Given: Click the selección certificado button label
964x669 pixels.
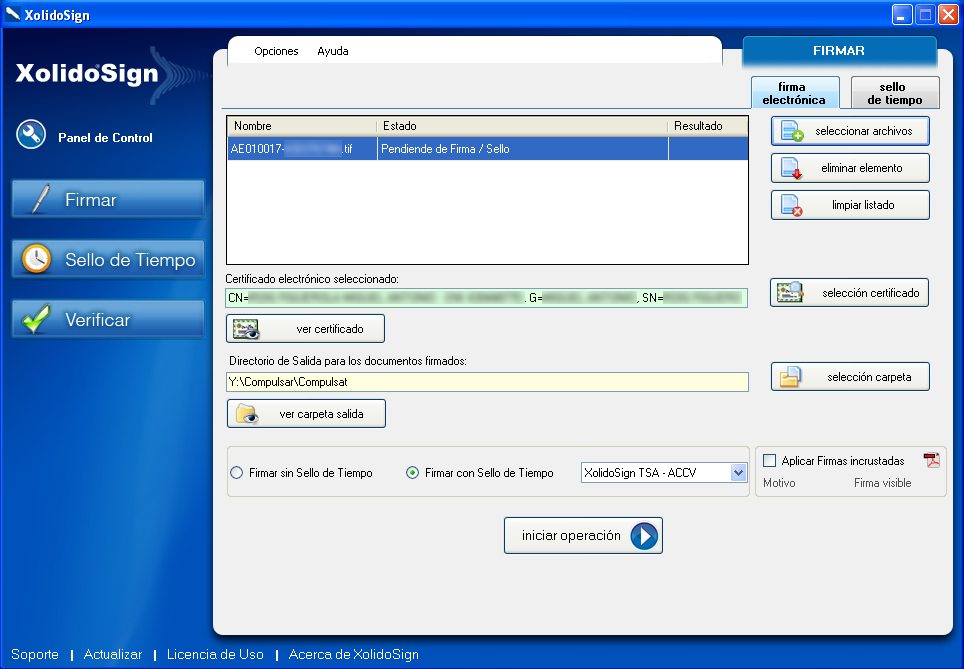Looking at the screenshot, I should (871, 293).
